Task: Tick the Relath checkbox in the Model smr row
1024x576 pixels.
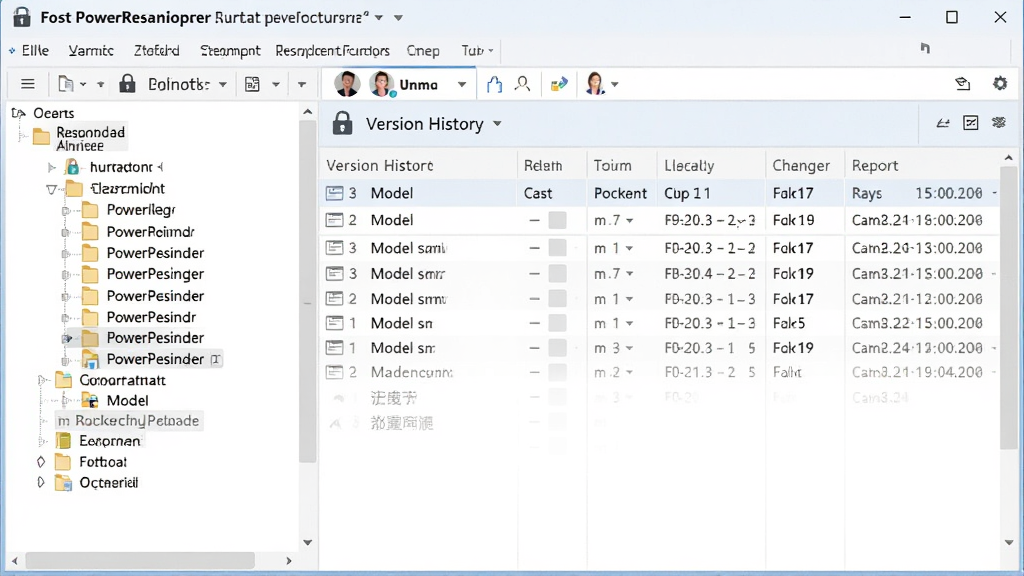Action: (557, 274)
